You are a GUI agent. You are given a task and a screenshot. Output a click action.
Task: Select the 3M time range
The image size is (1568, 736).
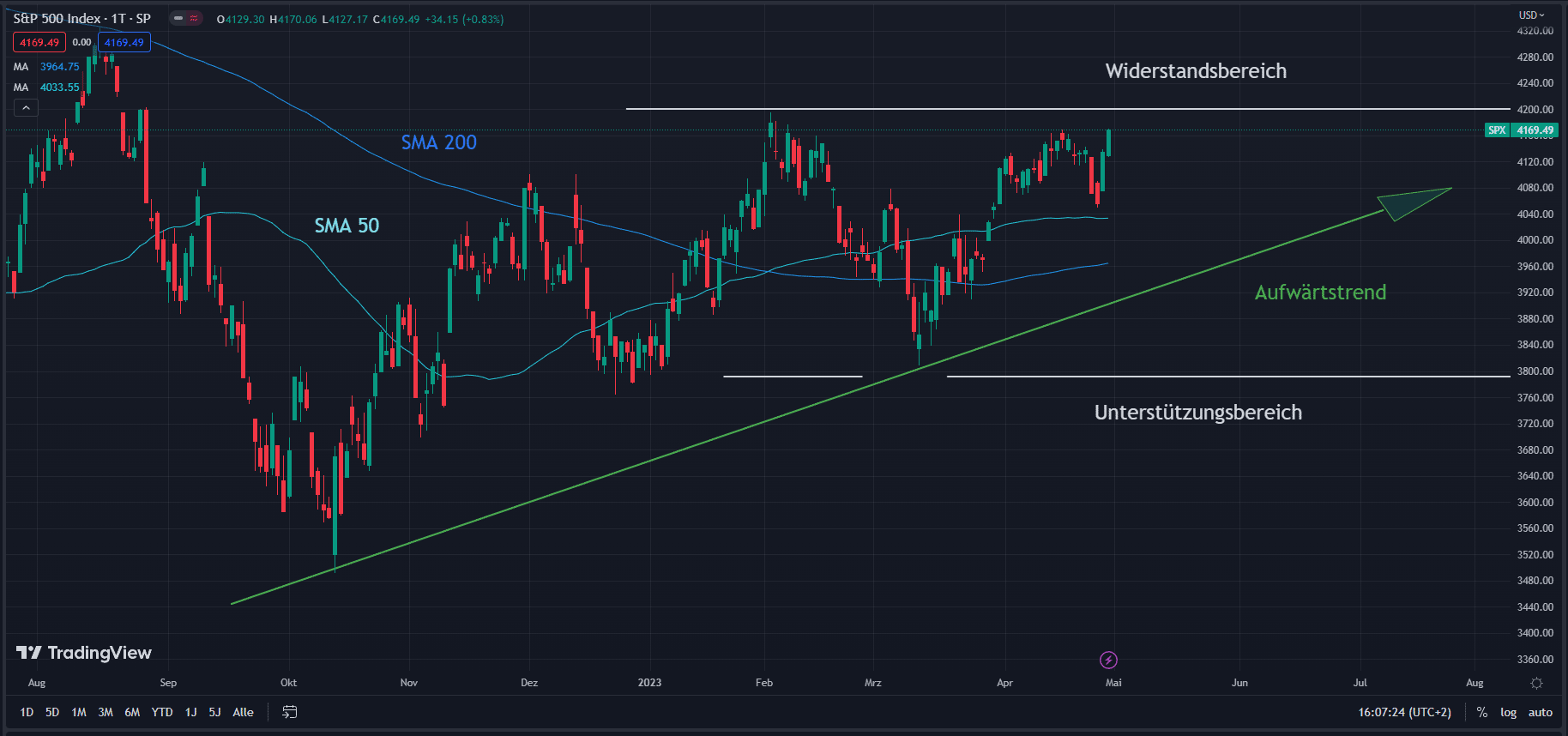point(106,712)
